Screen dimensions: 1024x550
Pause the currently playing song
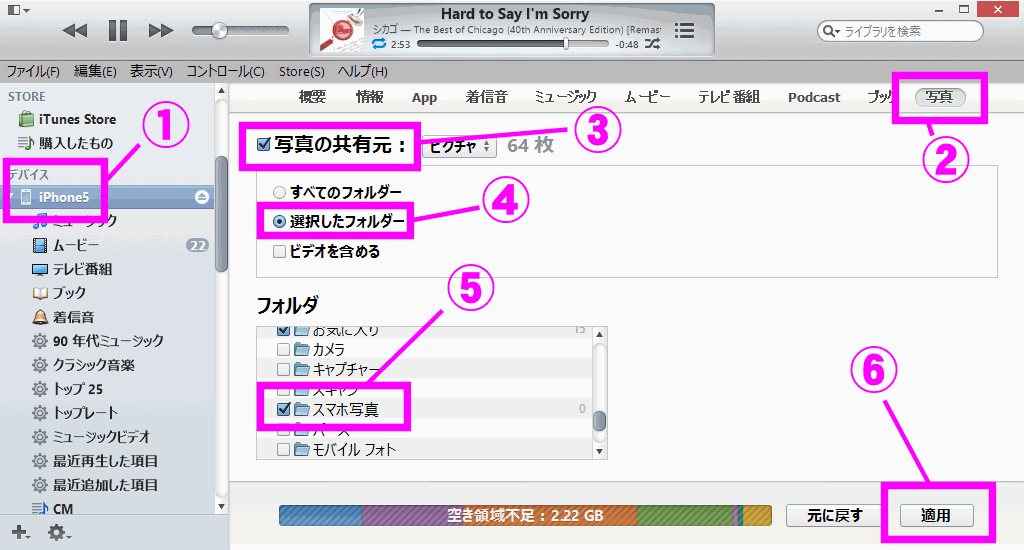(118, 30)
